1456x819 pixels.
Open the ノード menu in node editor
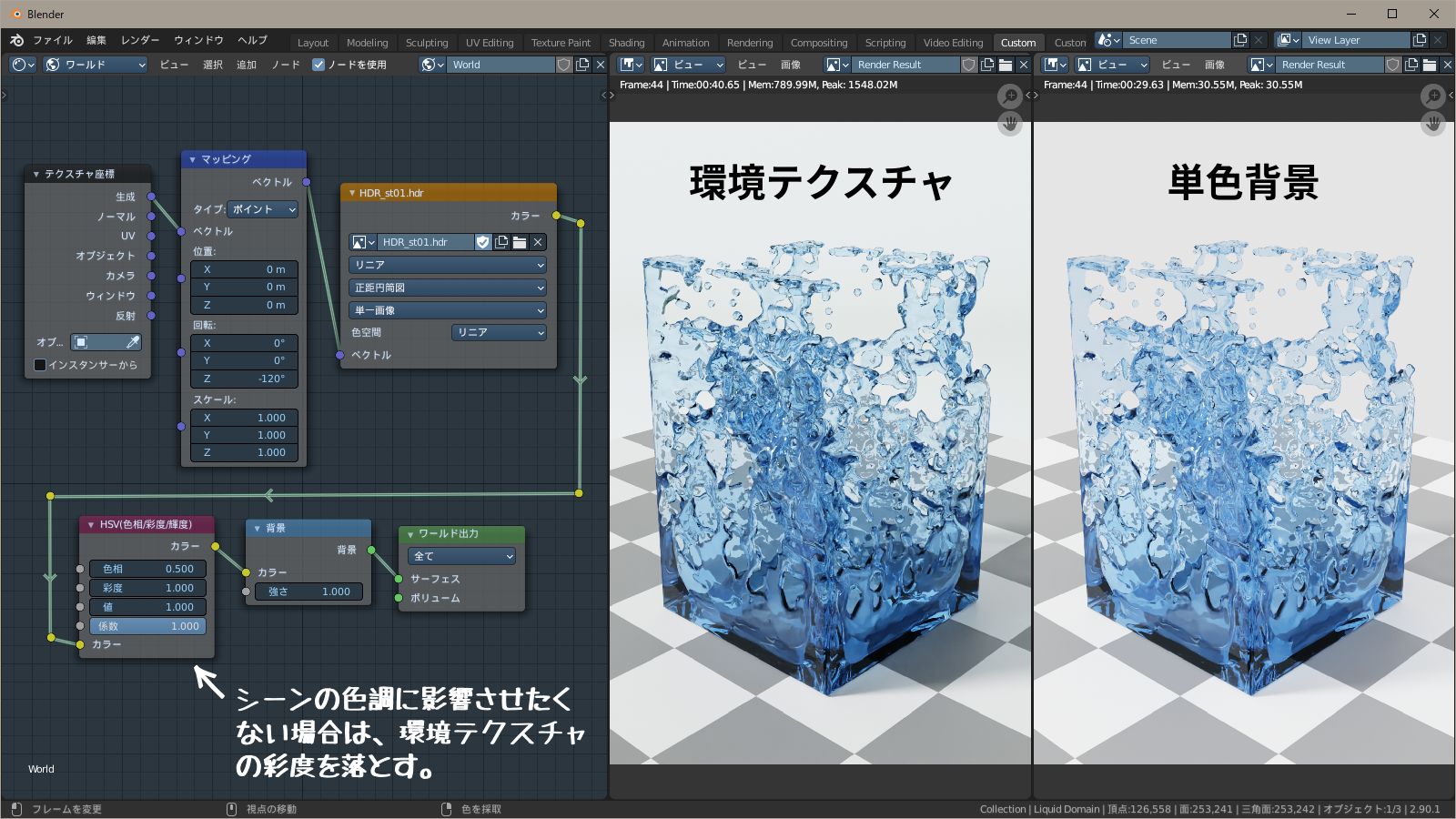click(x=286, y=65)
